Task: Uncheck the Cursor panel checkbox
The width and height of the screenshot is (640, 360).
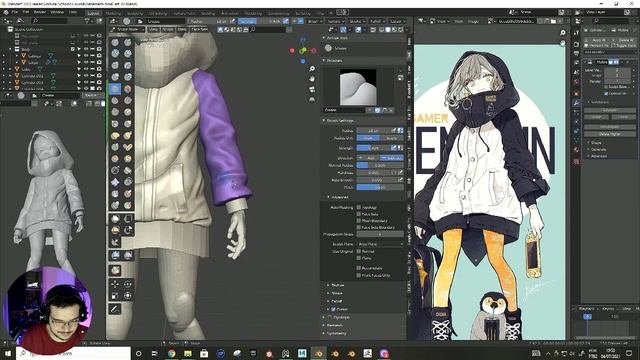Action: point(333,309)
